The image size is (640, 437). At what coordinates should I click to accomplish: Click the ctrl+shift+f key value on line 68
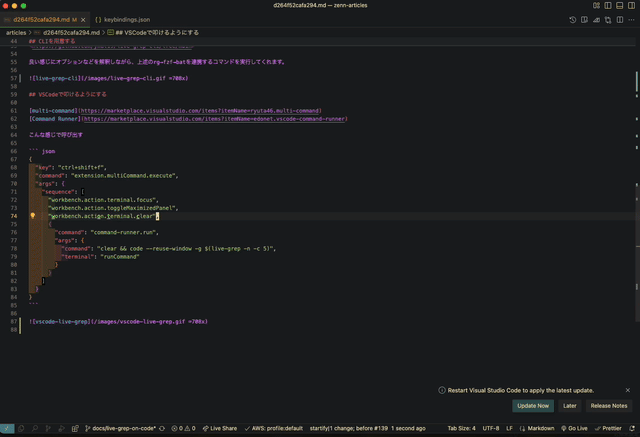click(x=82, y=167)
